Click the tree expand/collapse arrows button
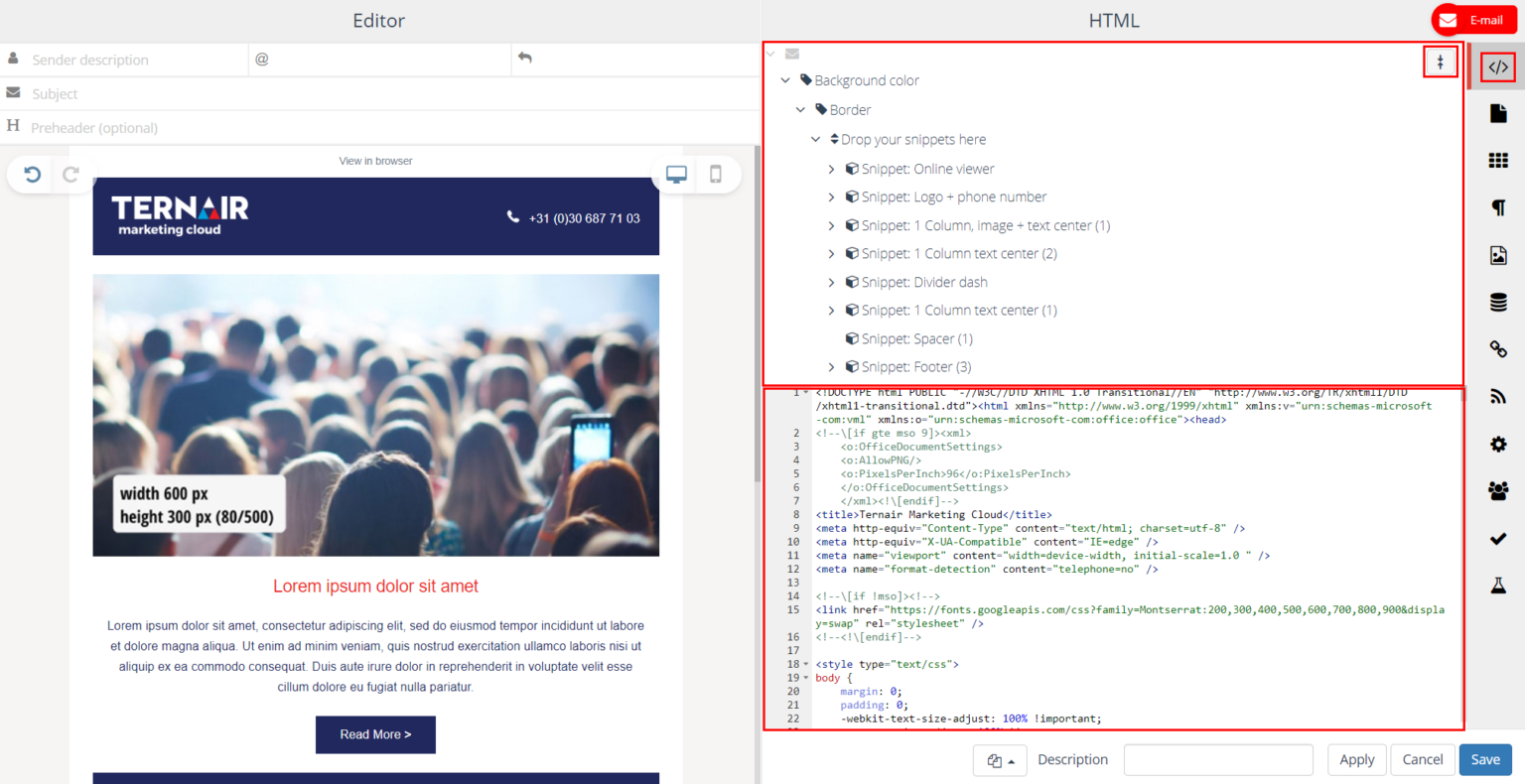Viewport: 1525px width, 784px height. click(x=1441, y=62)
